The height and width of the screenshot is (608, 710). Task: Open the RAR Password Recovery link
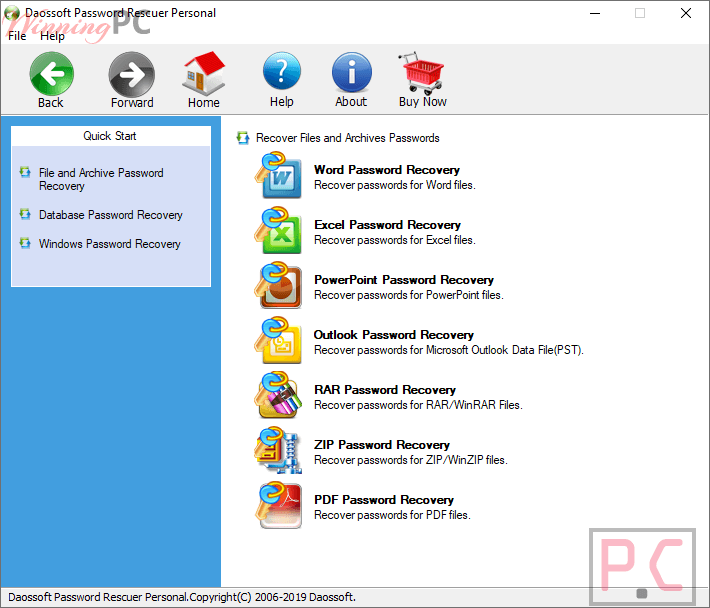[x=385, y=390]
